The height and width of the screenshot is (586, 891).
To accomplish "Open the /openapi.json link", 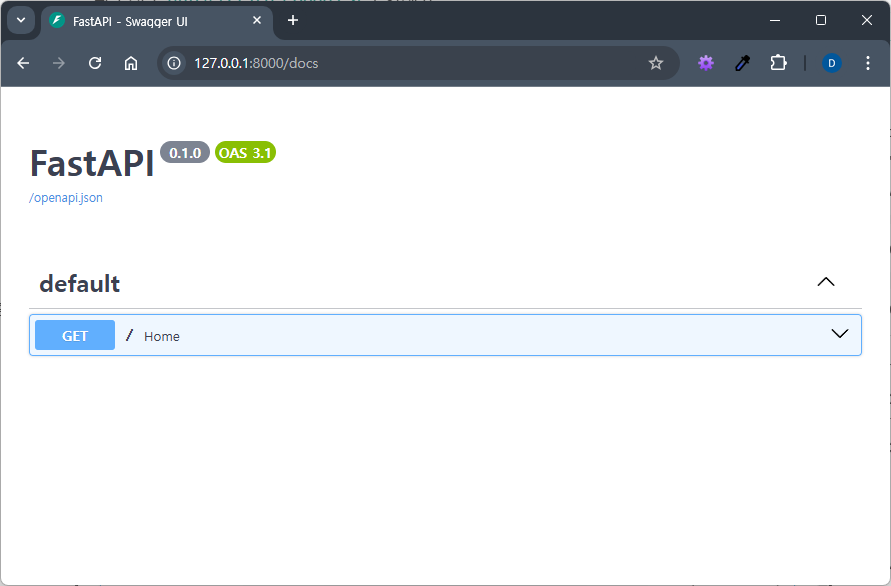I will point(66,198).
